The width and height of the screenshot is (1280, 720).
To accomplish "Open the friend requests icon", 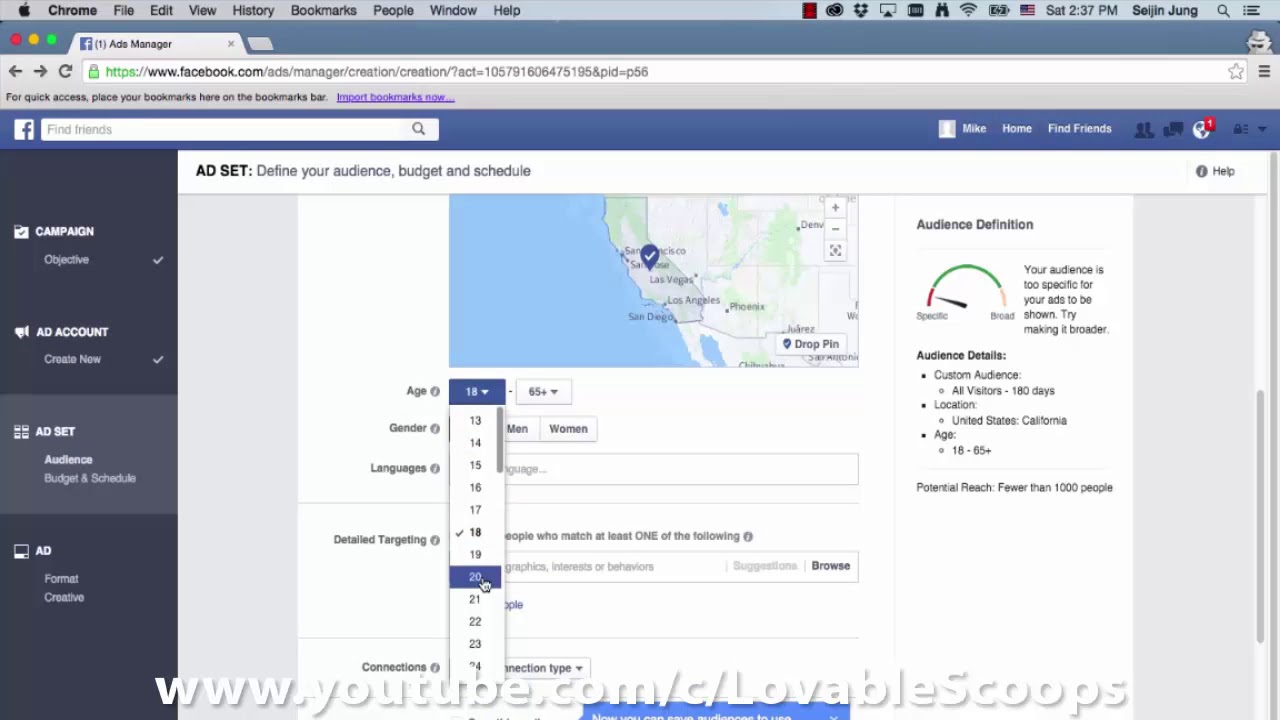I will pos(1144,129).
